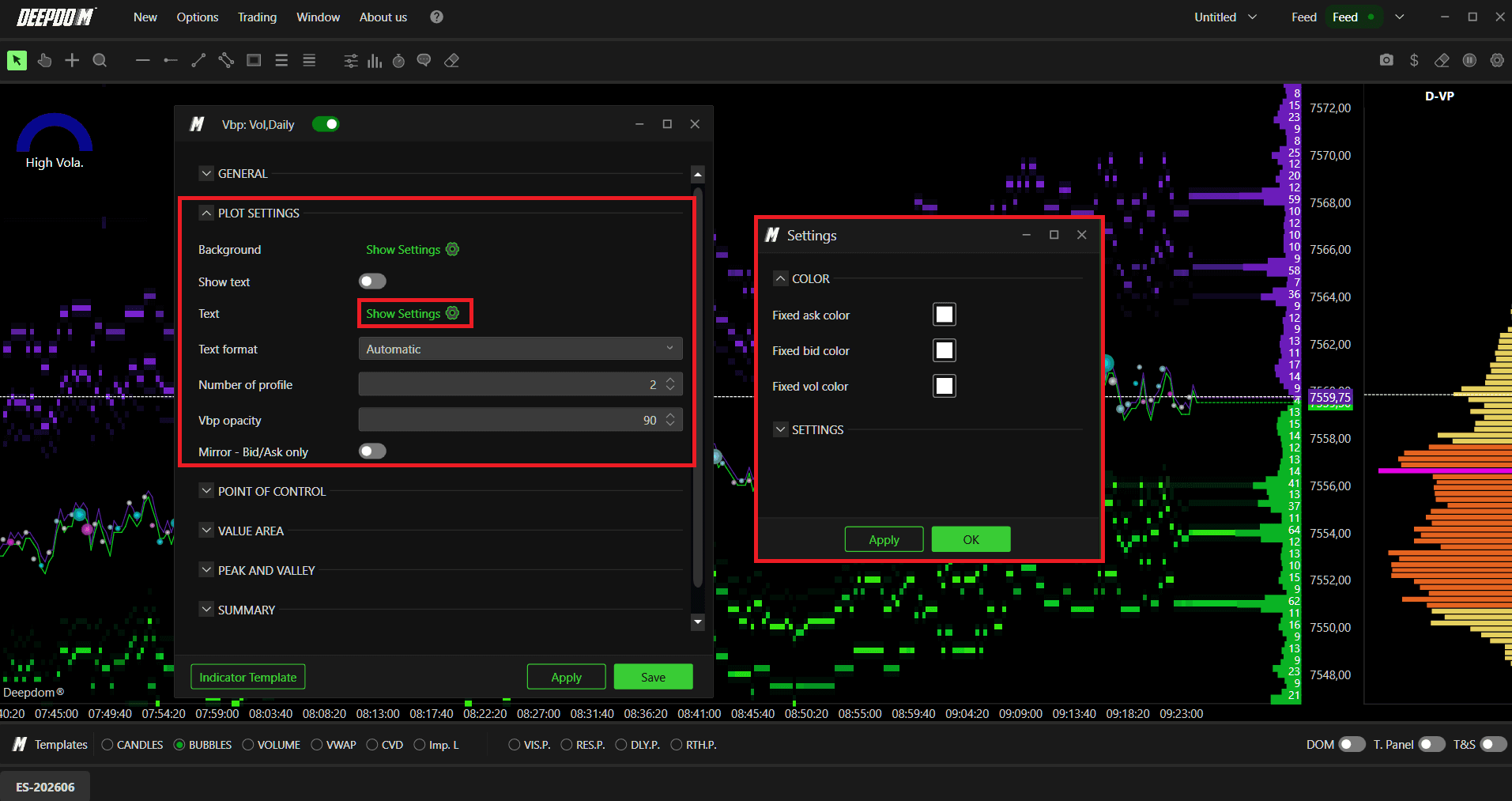This screenshot has width=1512, height=801.
Task: Click the Save button
Action: (654, 677)
